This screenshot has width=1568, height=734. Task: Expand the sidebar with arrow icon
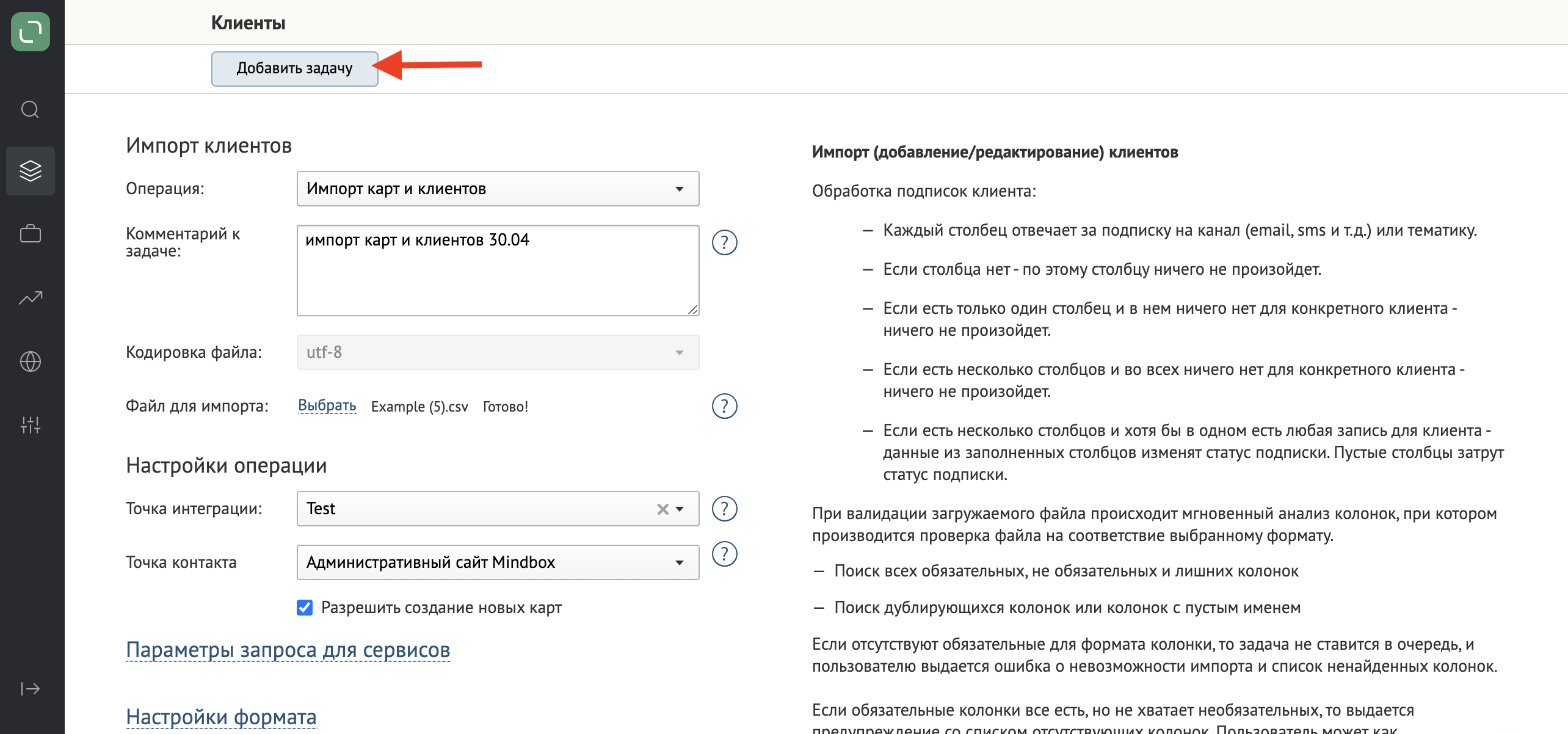click(x=31, y=689)
